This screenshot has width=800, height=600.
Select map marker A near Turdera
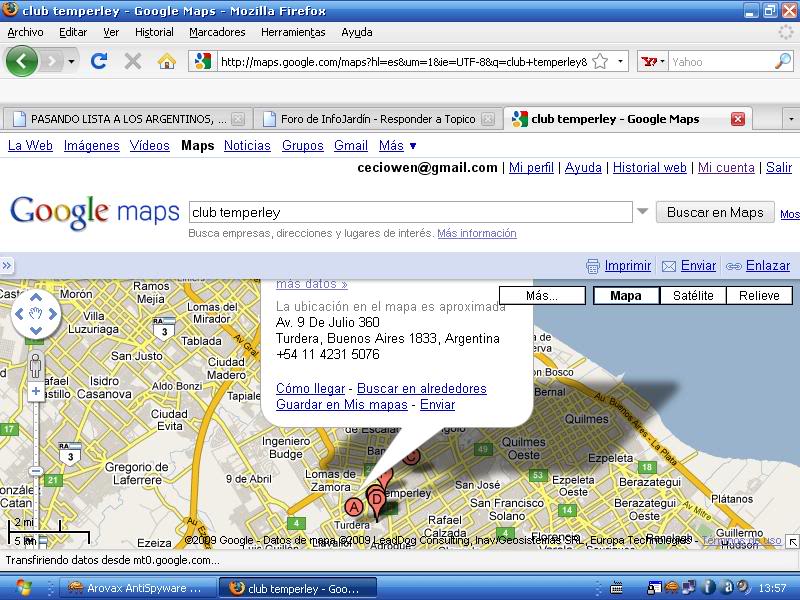click(x=353, y=507)
